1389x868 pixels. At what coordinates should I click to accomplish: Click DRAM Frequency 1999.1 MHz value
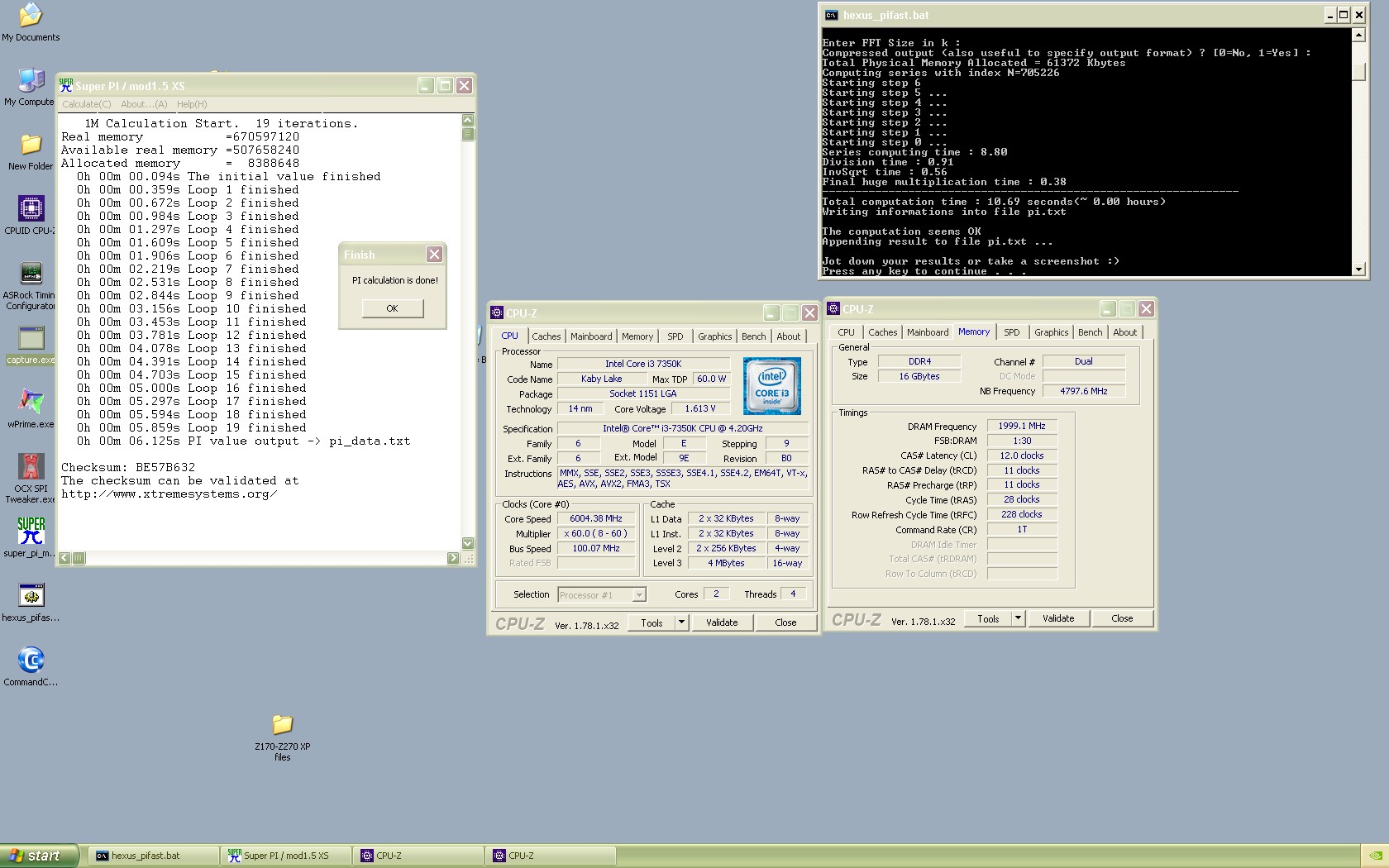pos(1022,427)
